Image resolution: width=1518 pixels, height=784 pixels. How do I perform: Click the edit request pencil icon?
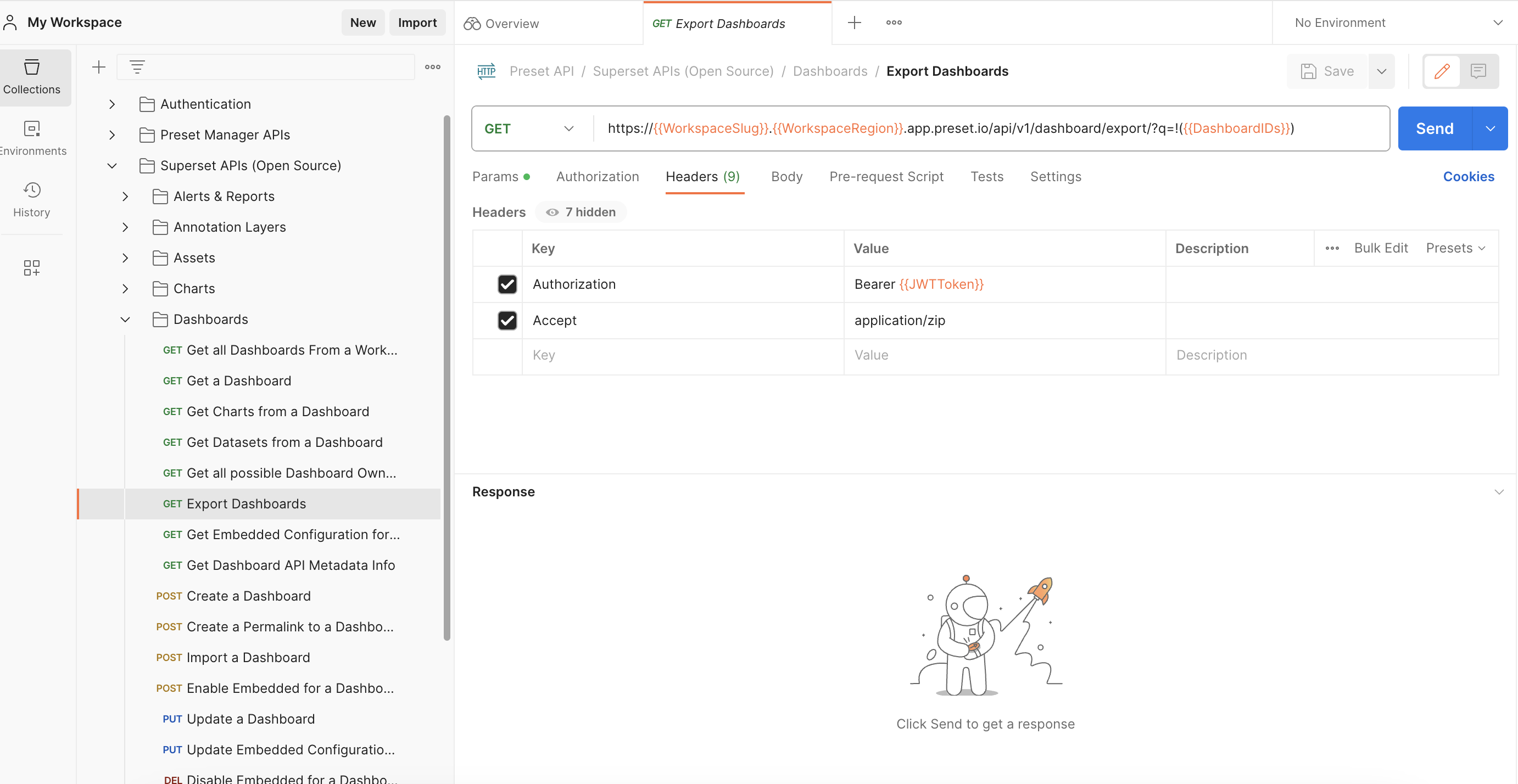1442,71
